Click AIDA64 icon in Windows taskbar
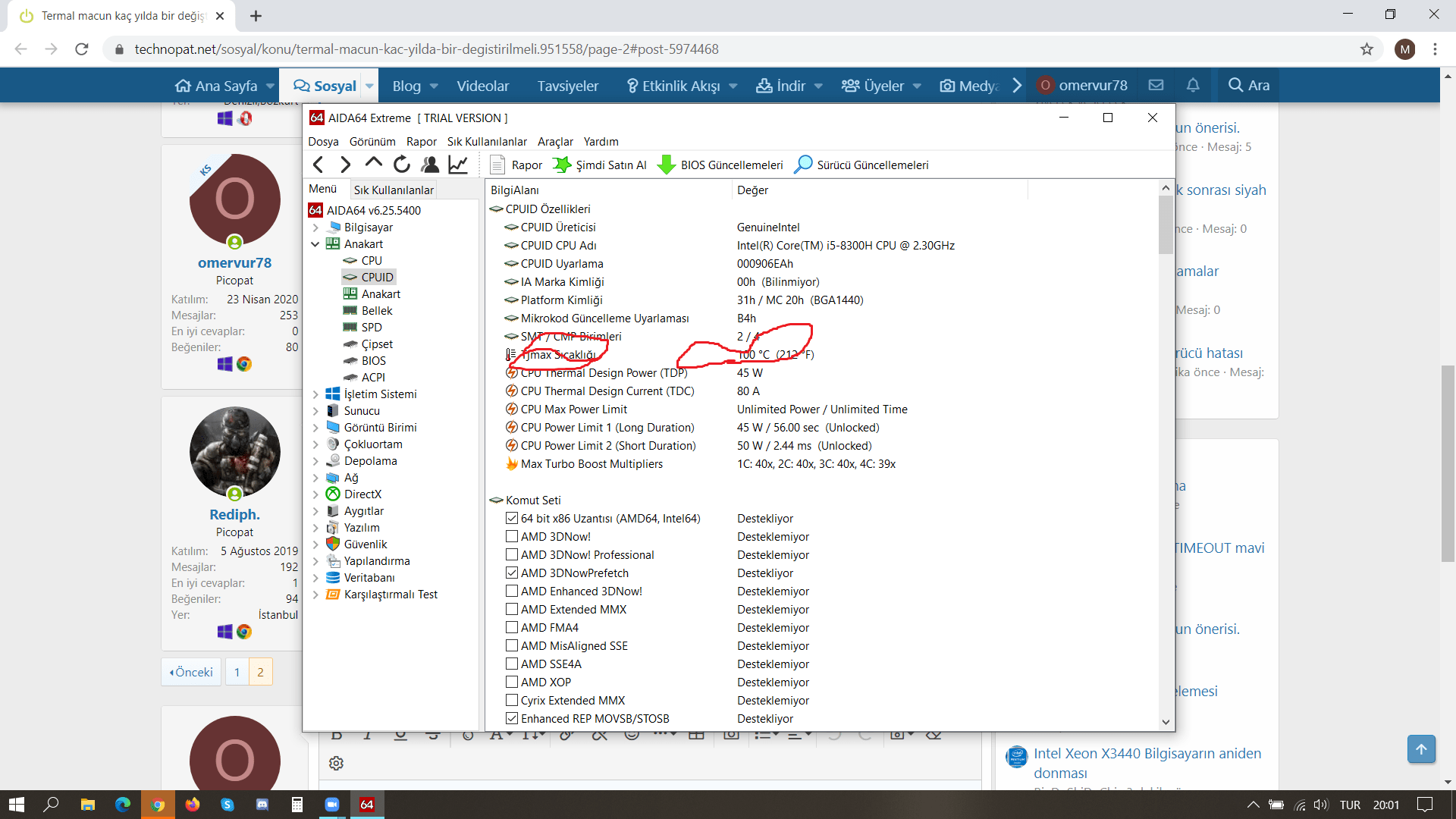 367,805
